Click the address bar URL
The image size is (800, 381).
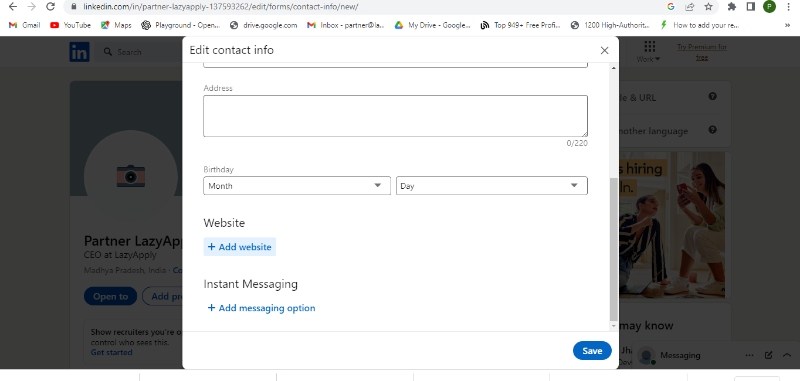point(221,7)
